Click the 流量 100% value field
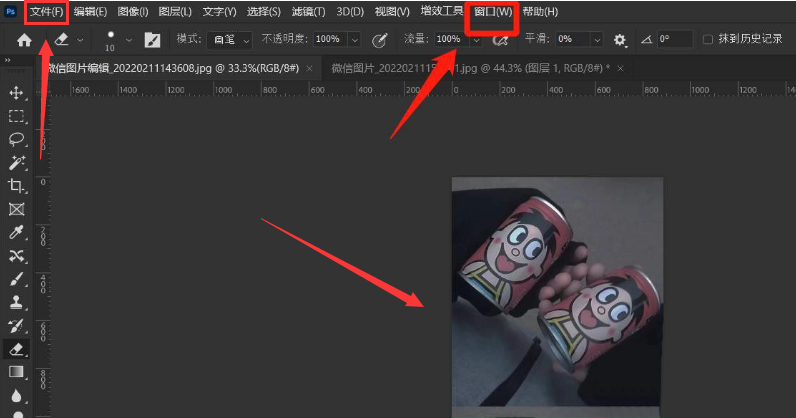This screenshot has height=418, width=796. pos(451,39)
